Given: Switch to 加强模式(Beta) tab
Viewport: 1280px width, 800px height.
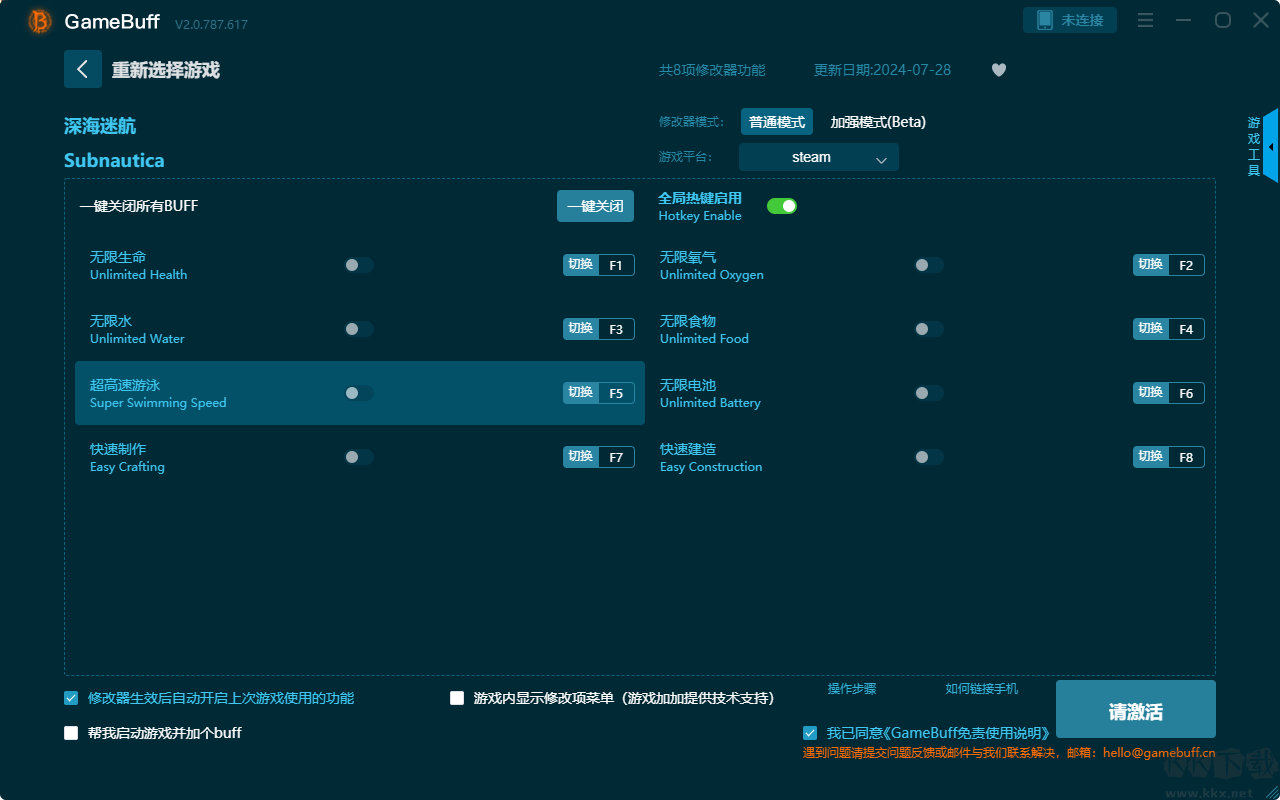Looking at the screenshot, I should pyautogui.click(x=878, y=122).
